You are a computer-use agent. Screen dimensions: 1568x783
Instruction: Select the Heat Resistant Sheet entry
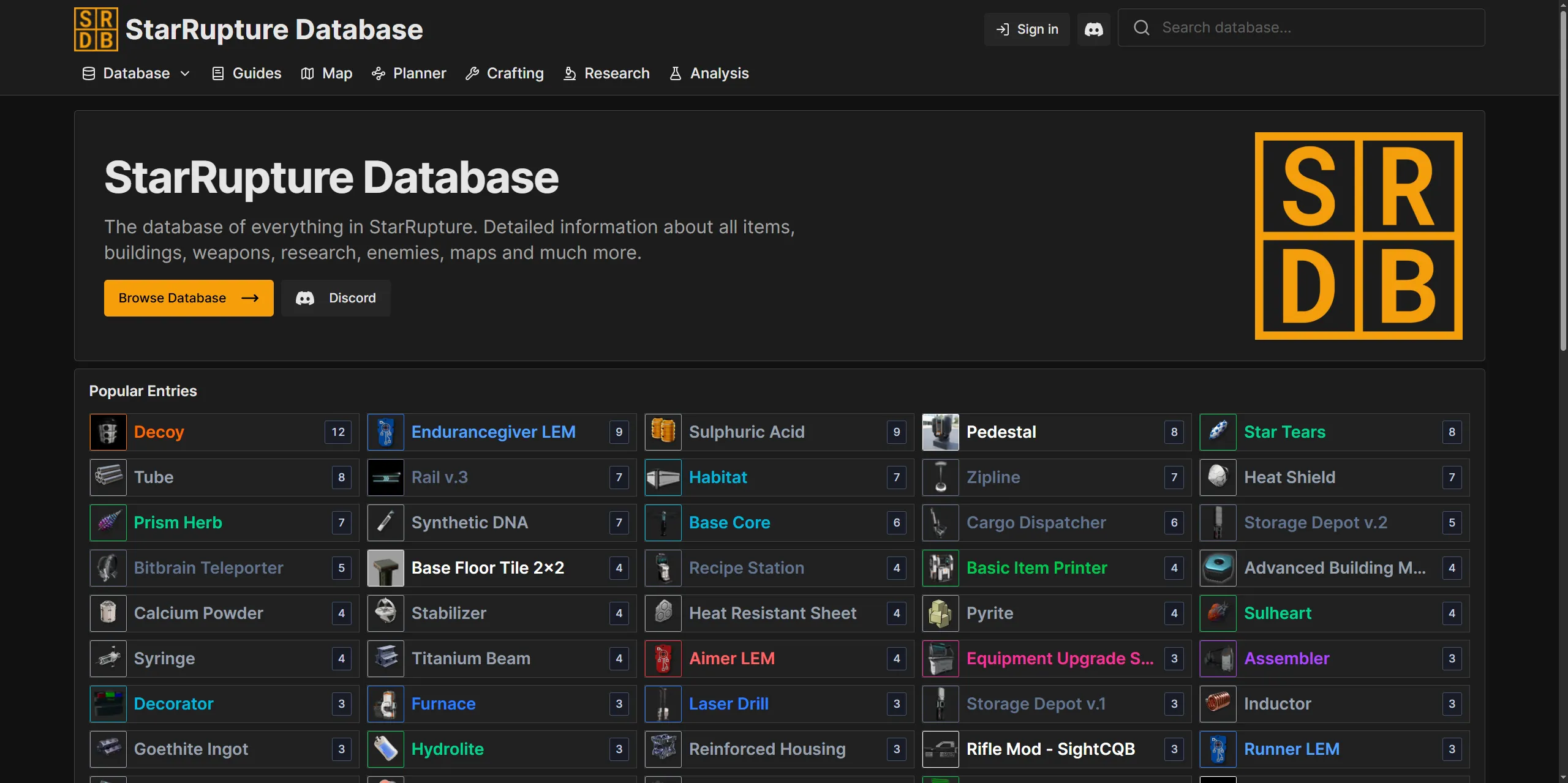tap(780, 613)
